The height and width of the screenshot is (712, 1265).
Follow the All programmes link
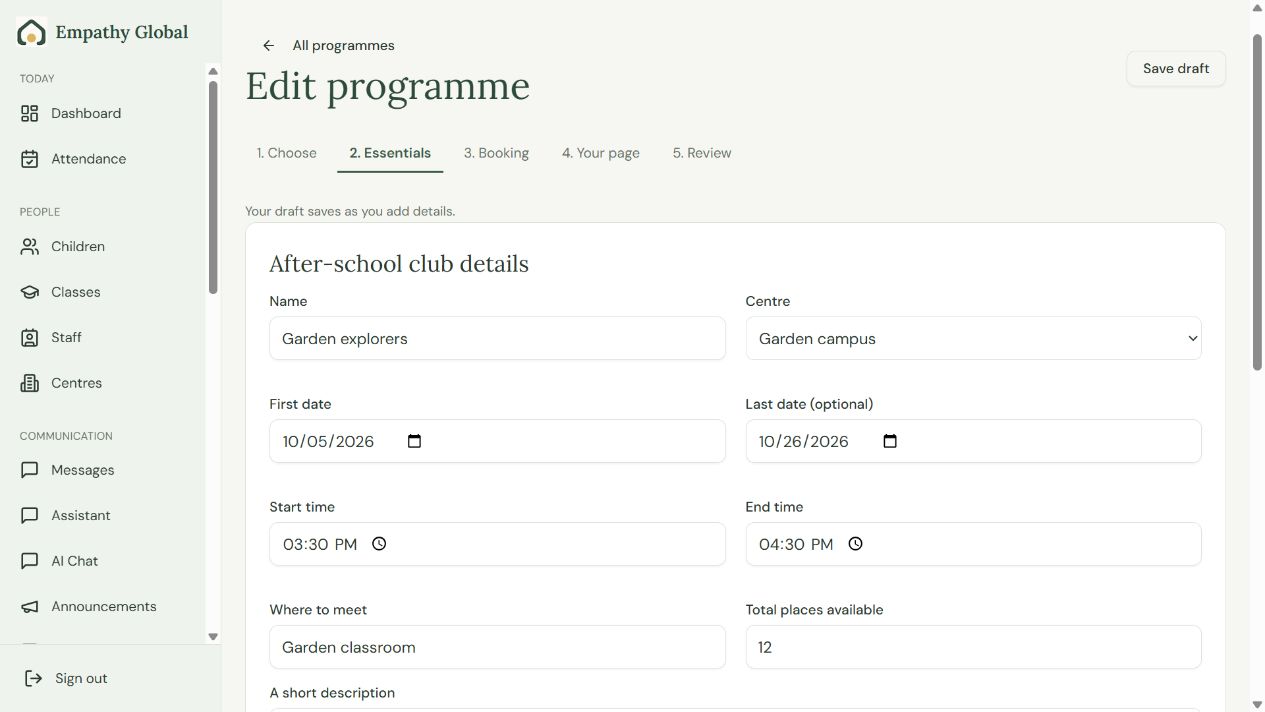pyautogui.click(x=343, y=46)
